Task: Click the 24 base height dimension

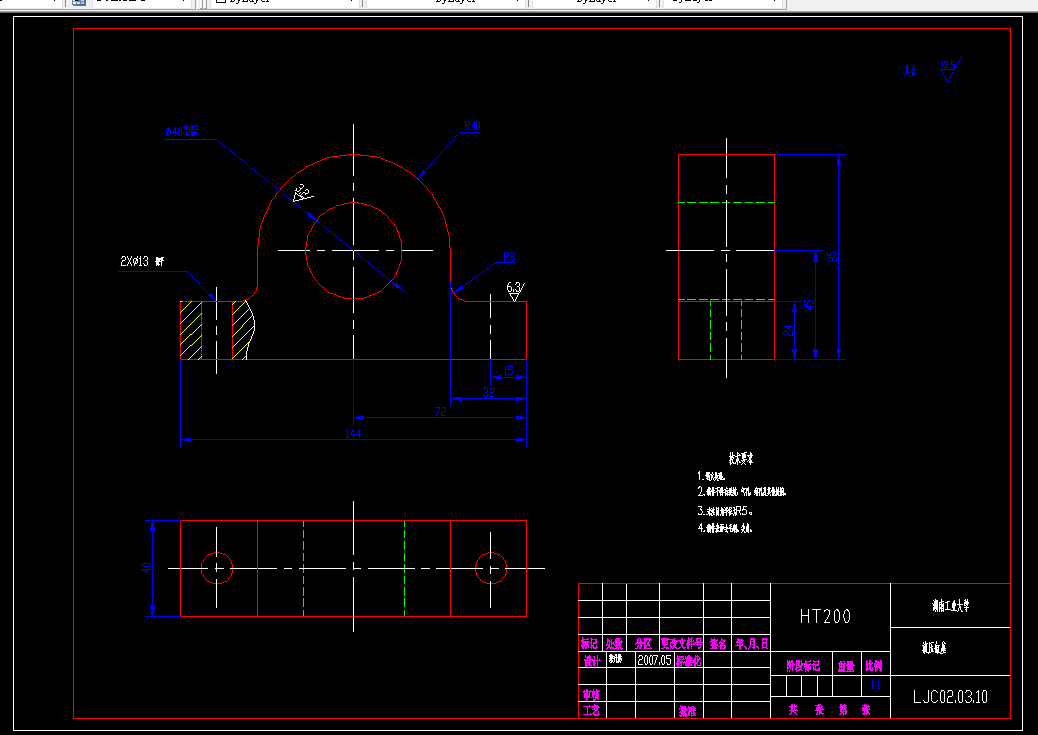Action: 788,330
